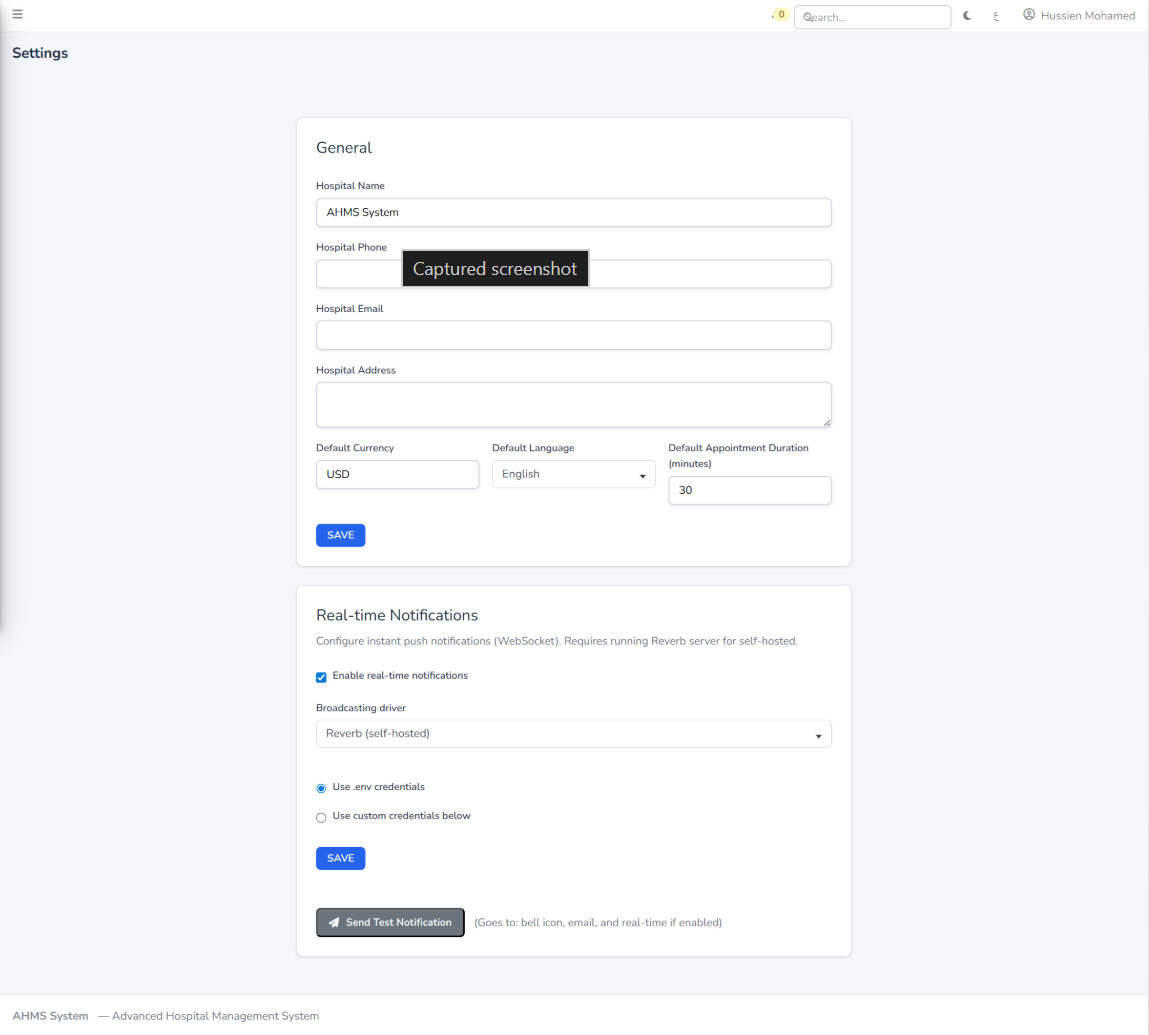Viewport: 1149px width, 1035px height.
Task: Uncheck Enable real-time notifications
Action: (x=321, y=677)
